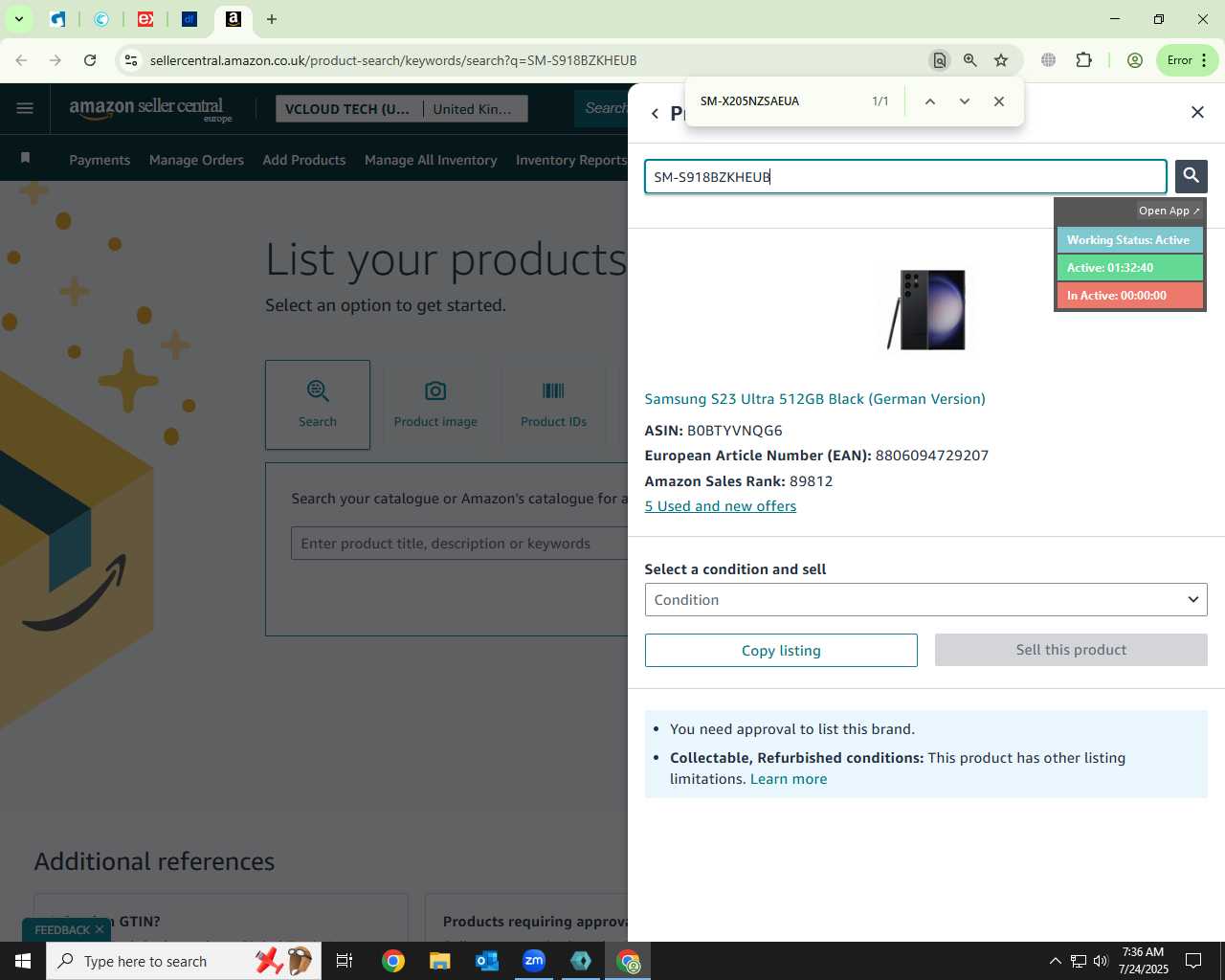
Task: Open the browser zoom magnifier icon
Action: [970, 60]
